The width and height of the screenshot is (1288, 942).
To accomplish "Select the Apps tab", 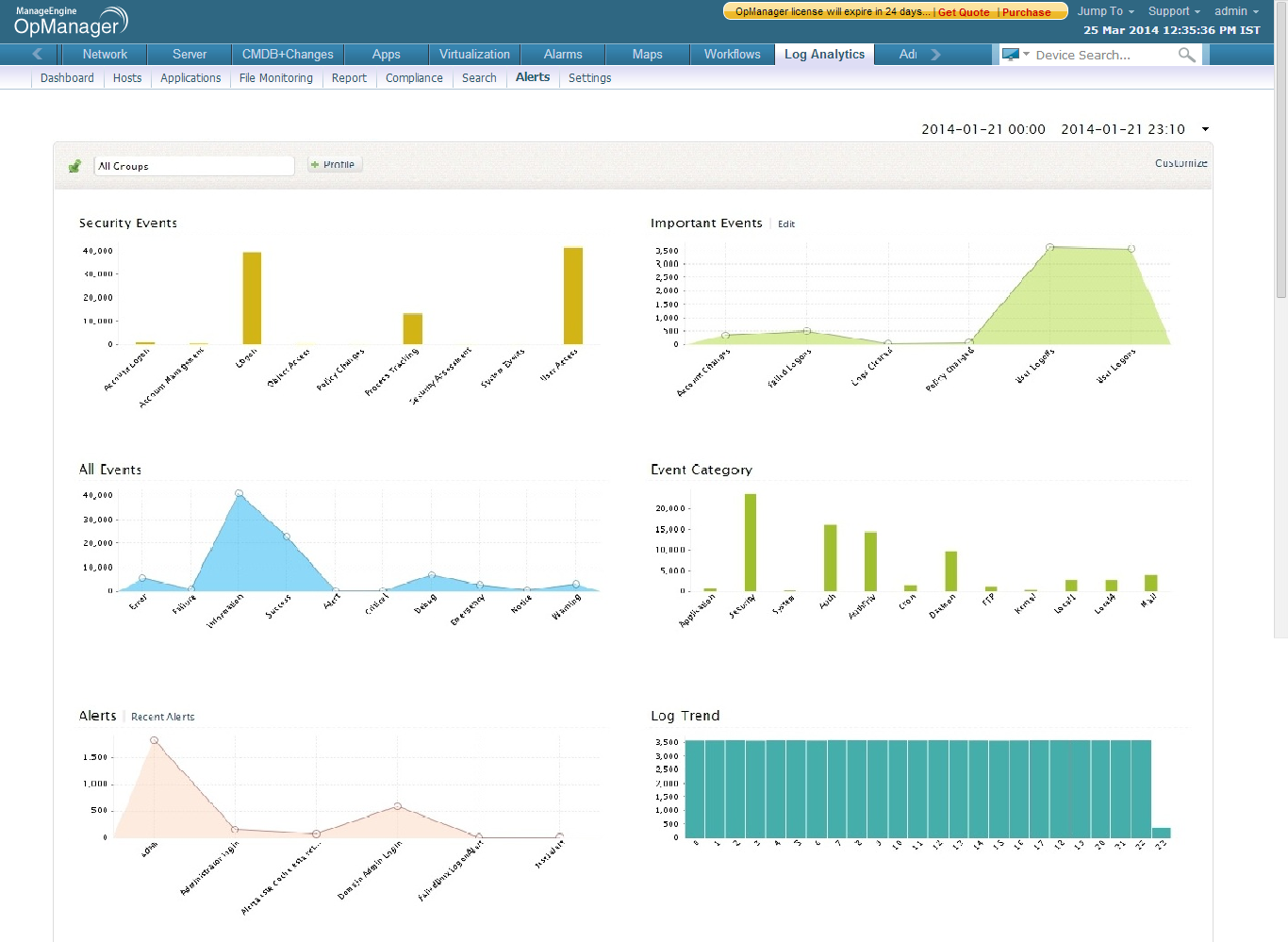I will click(387, 55).
